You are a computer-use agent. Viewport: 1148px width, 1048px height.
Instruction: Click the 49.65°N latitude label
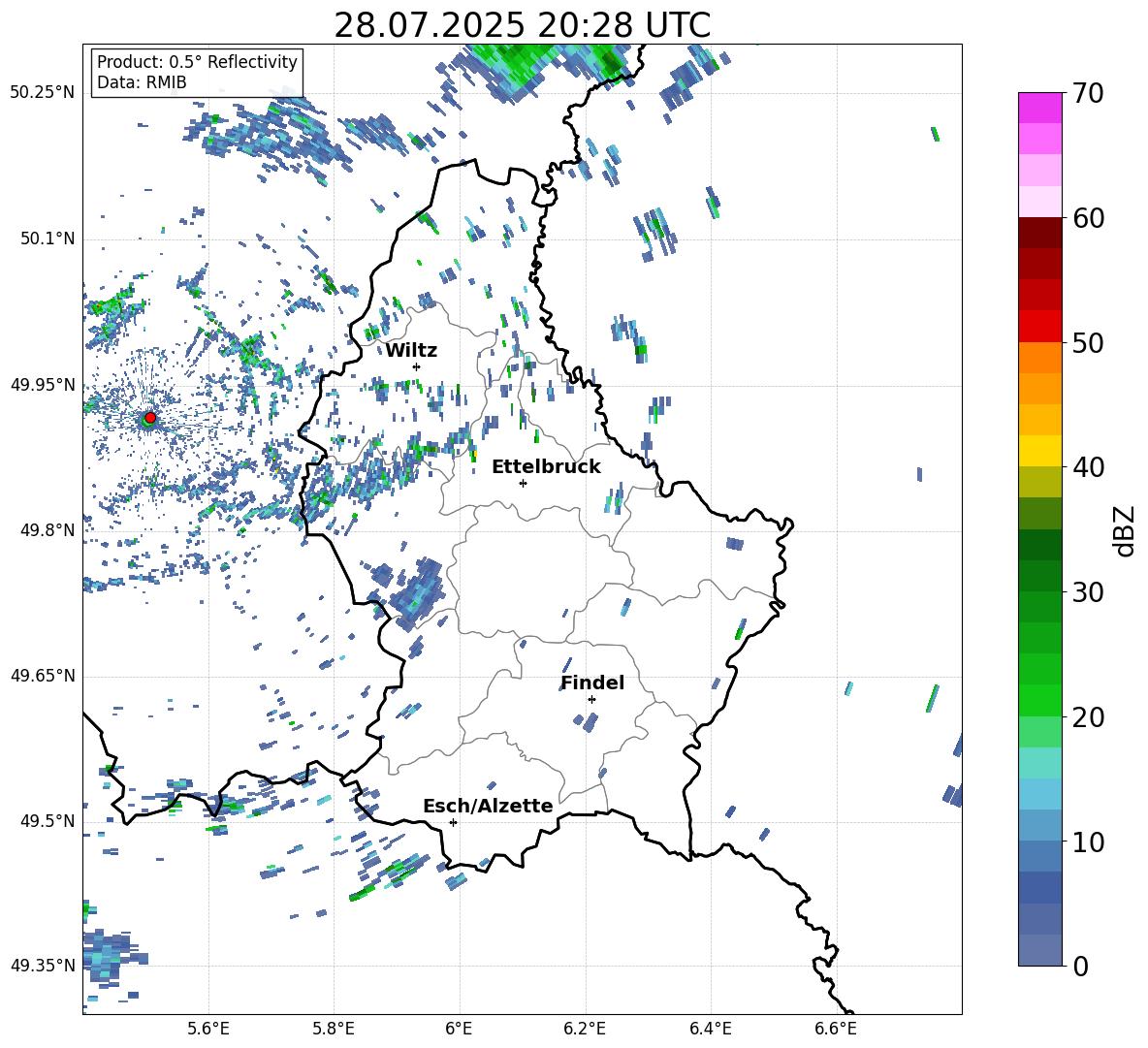tap(43, 676)
